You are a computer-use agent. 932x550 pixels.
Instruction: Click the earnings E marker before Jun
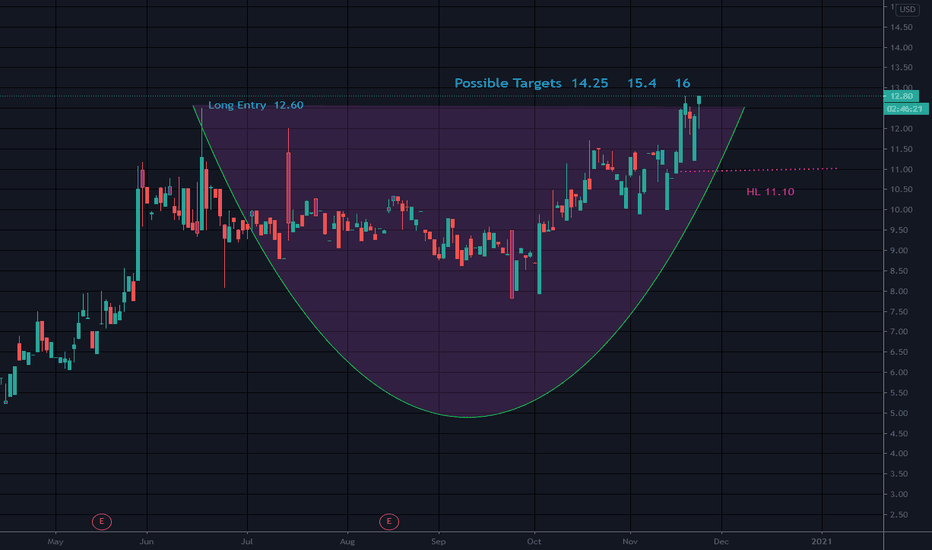[x=102, y=521]
